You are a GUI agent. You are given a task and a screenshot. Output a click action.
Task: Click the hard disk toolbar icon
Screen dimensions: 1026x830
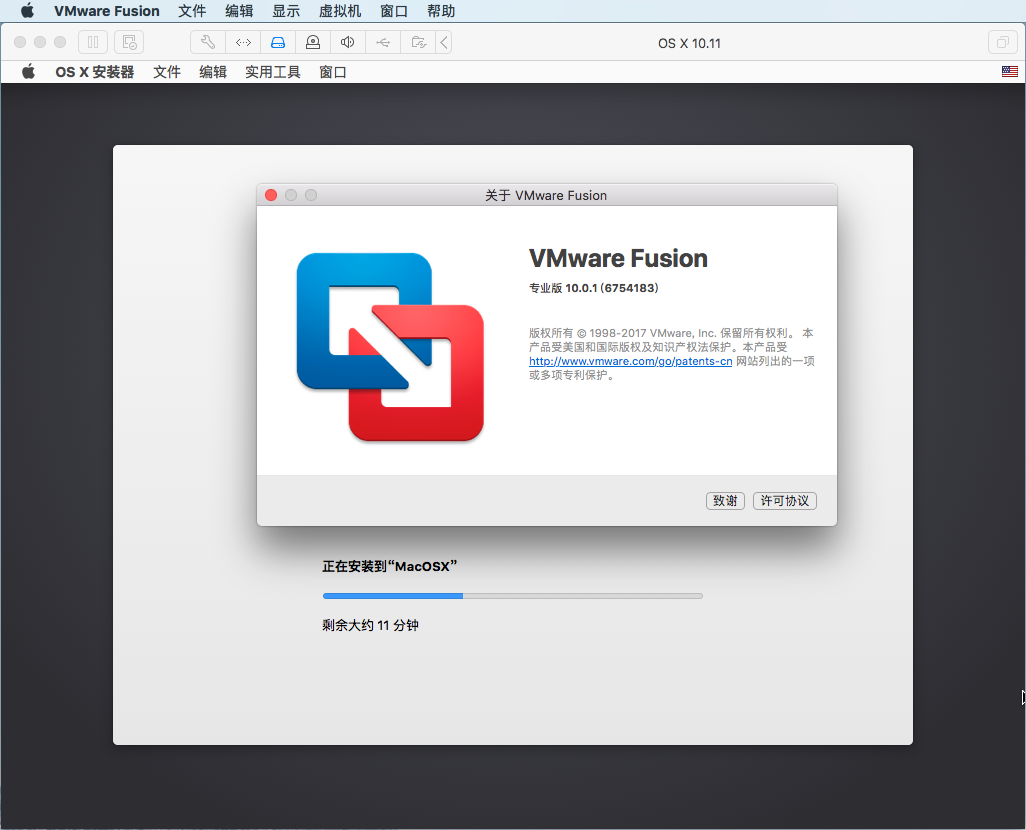click(278, 43)
